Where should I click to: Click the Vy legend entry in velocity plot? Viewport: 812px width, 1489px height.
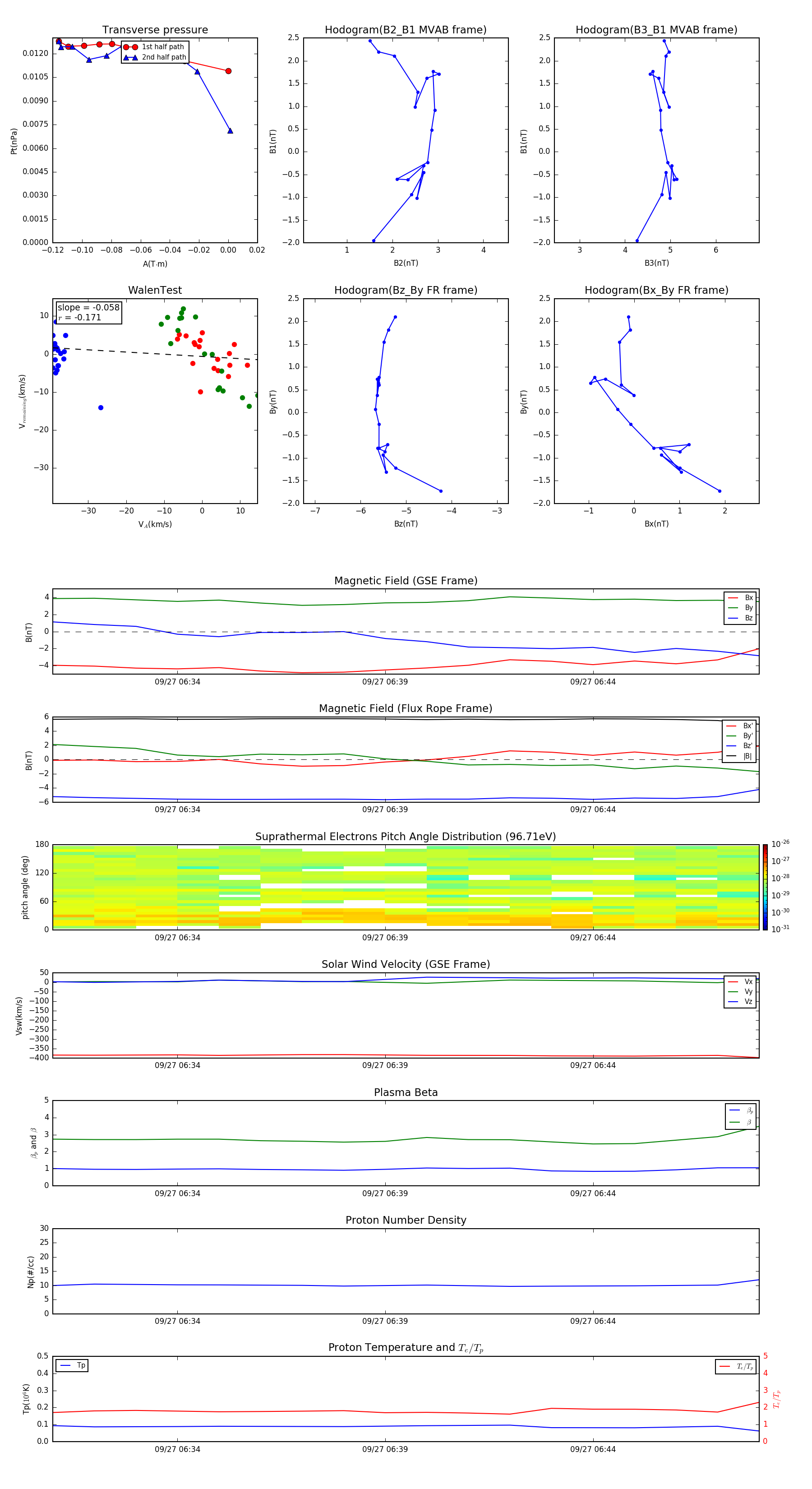[740, 991]
